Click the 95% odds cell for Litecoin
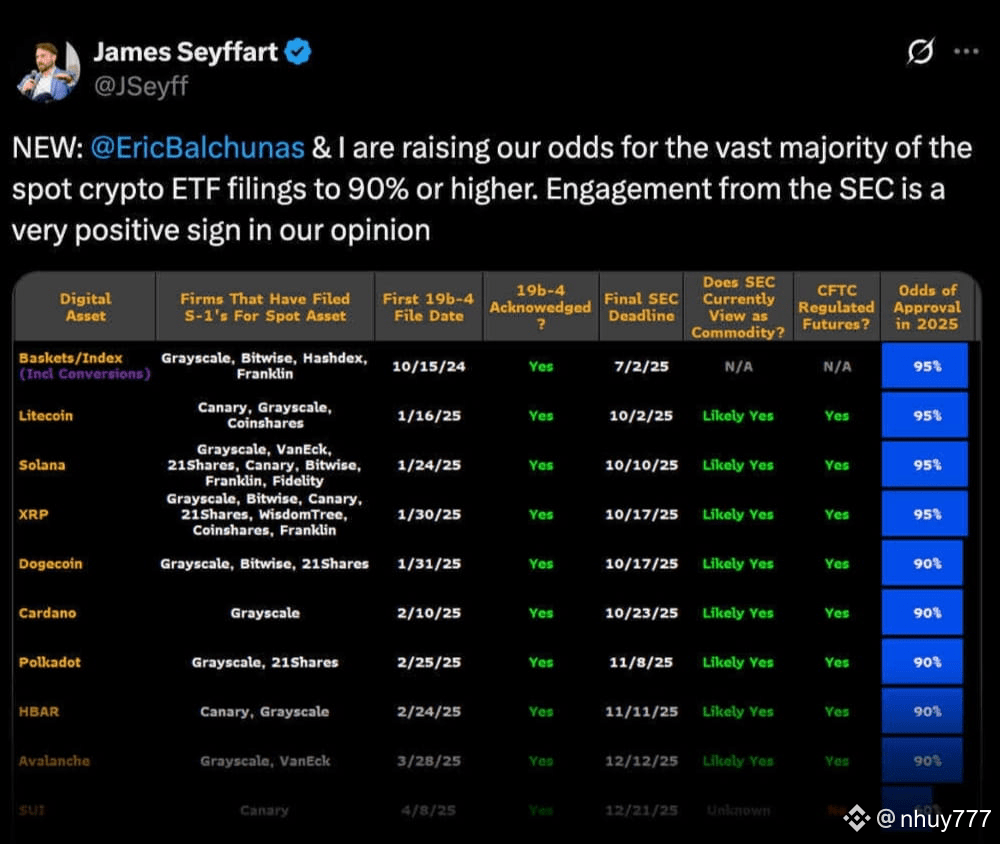 tap(925, 415)
